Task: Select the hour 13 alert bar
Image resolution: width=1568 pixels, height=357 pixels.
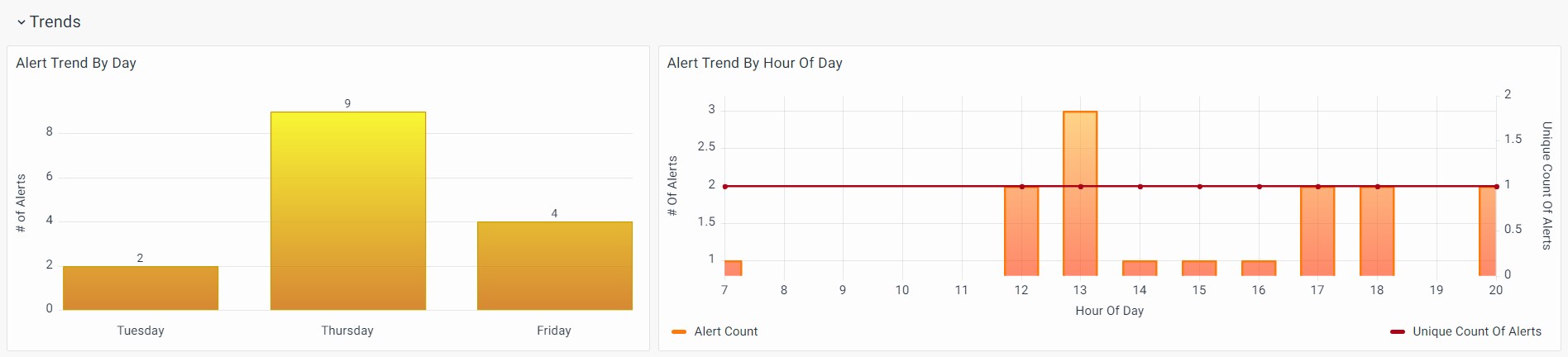Action: 1080,193
